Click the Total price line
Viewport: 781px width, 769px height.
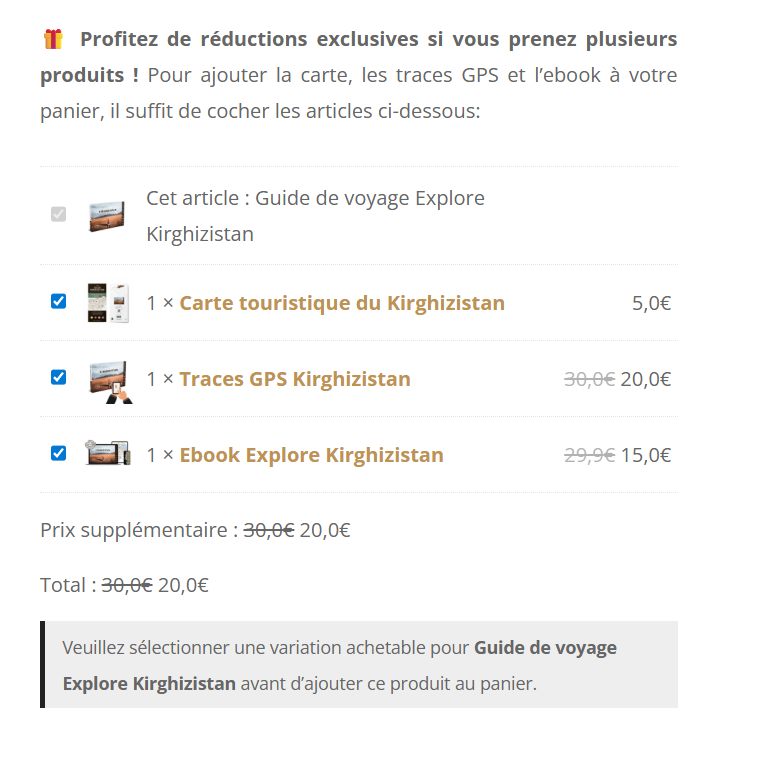point(124,585)
